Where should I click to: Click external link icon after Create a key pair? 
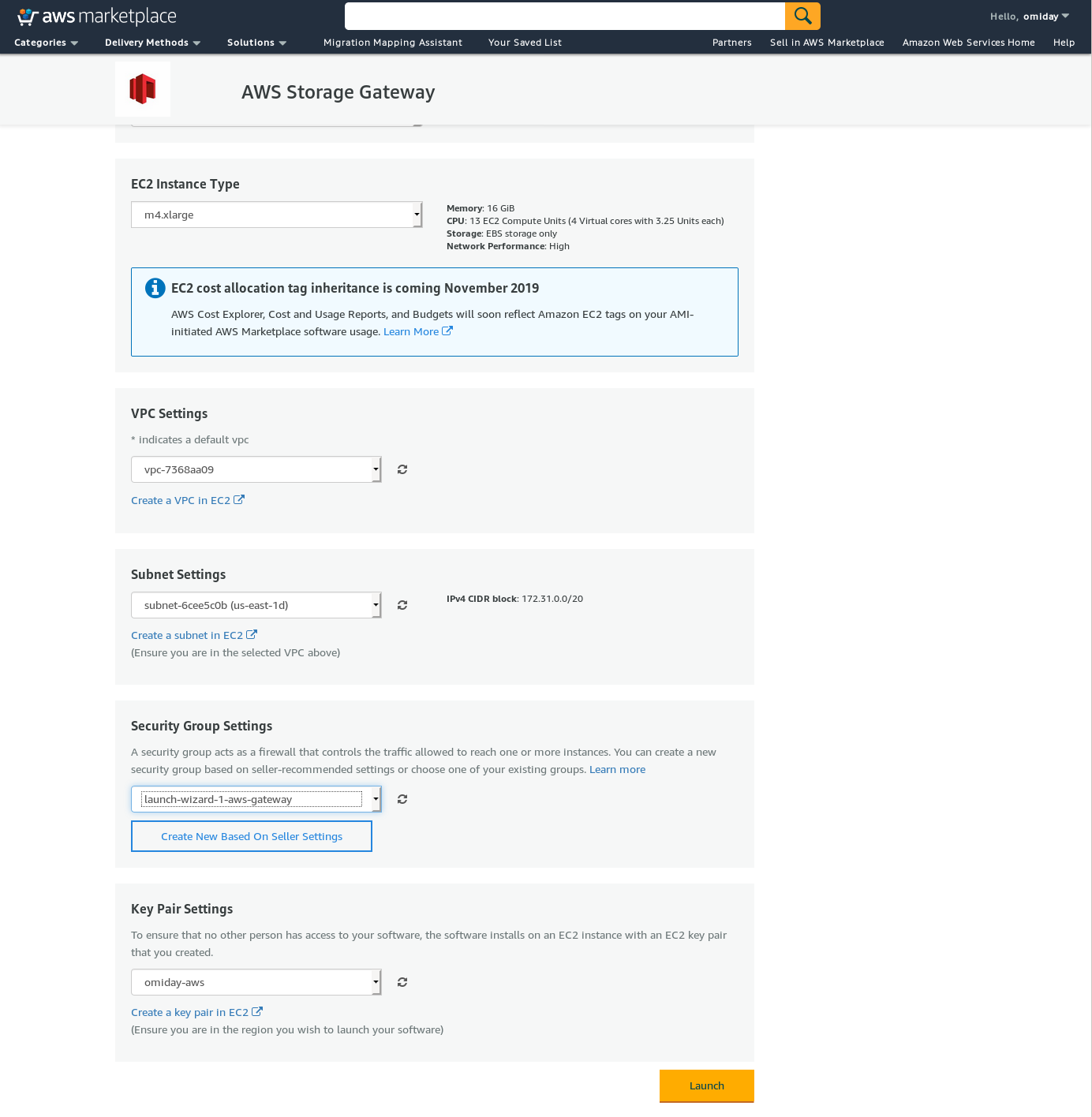[257, 1011]
